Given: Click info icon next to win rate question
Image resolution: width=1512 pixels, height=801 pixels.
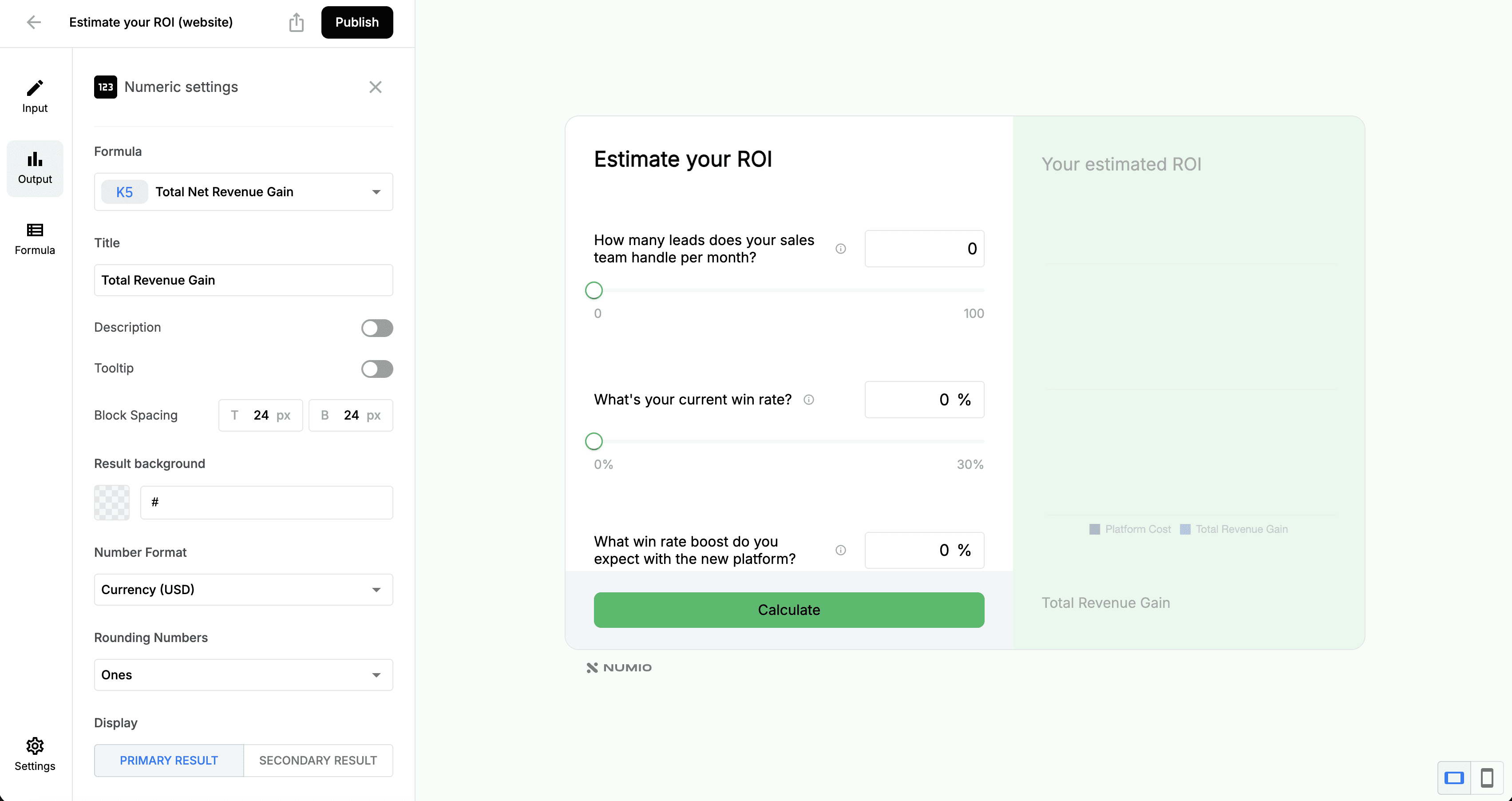Looking at the screenshot, I should [808, 400].
